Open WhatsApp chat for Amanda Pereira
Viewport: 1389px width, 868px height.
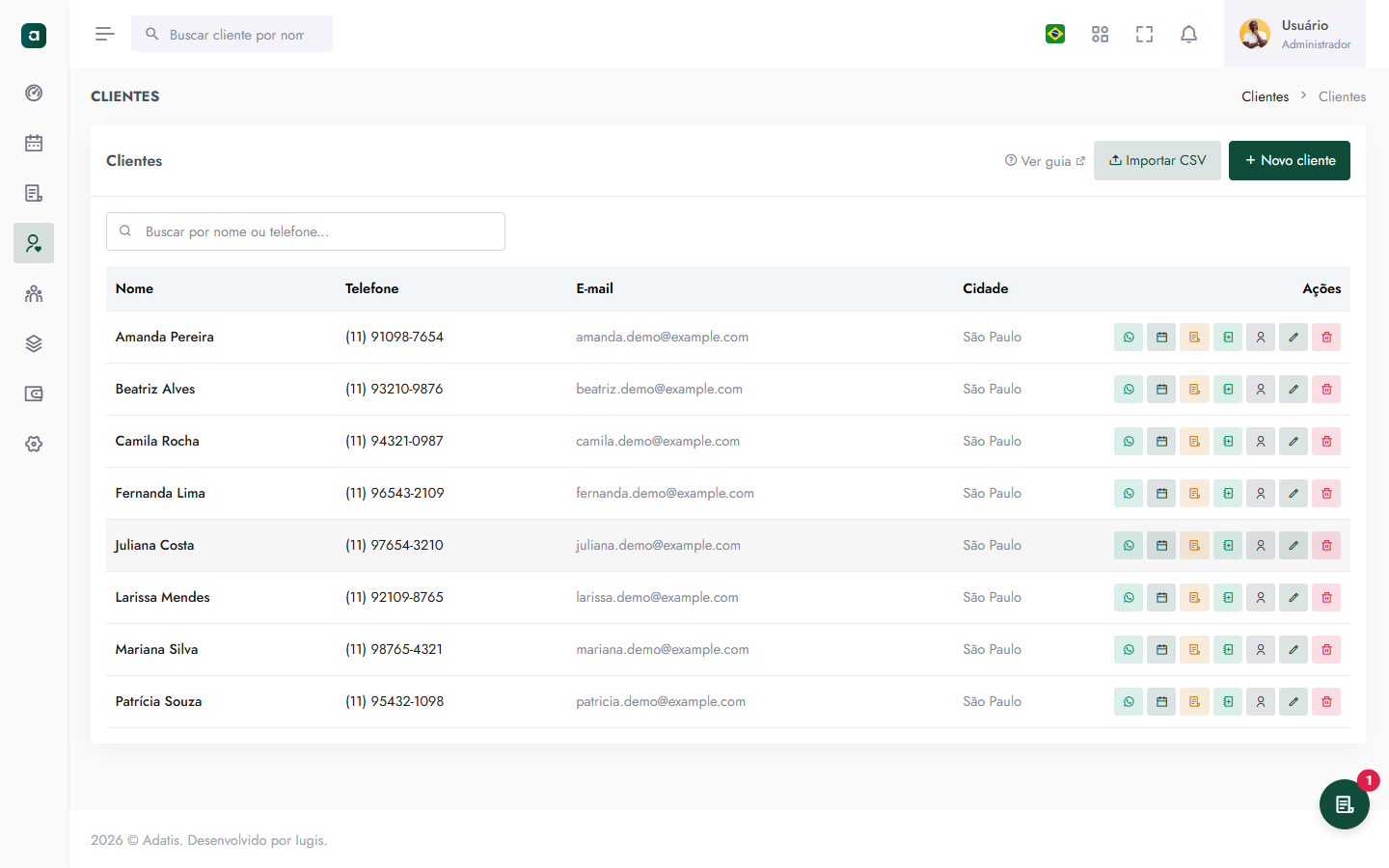[1129, 338]
